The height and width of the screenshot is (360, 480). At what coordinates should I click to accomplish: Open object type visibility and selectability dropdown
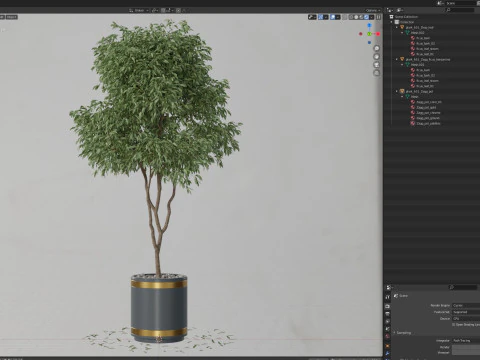[x=312, y=17]
